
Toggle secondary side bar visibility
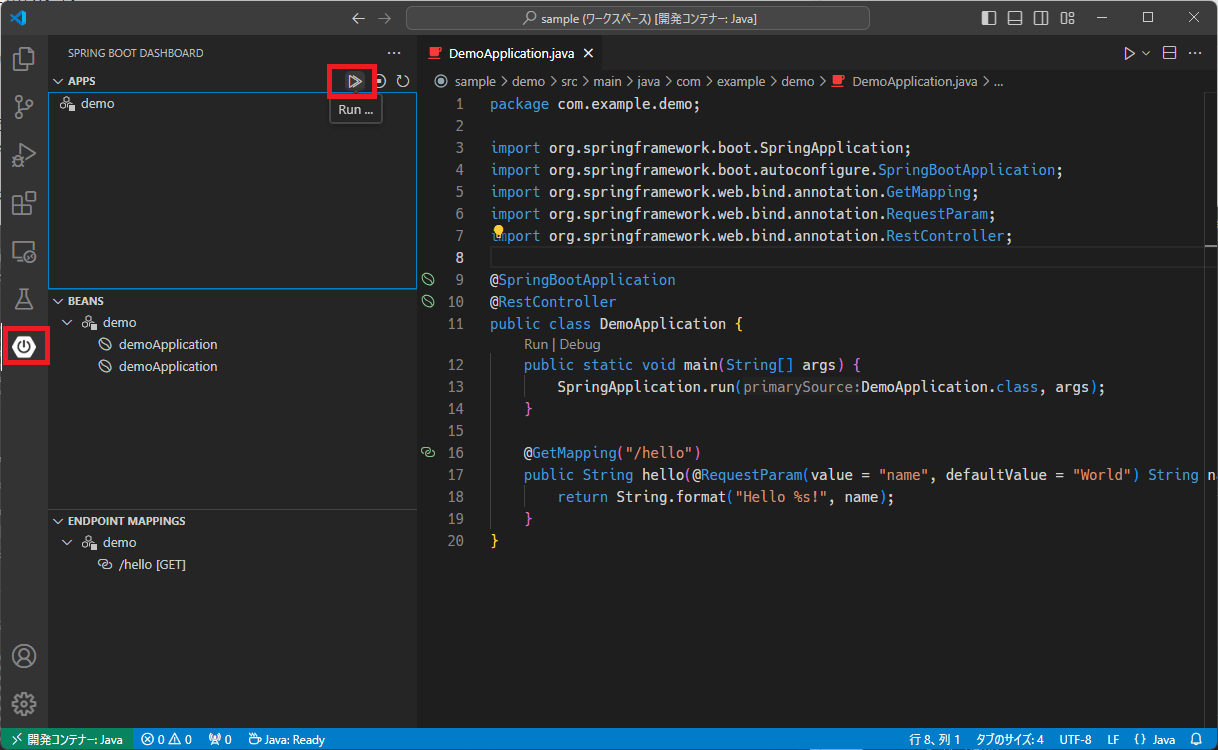1041,18
